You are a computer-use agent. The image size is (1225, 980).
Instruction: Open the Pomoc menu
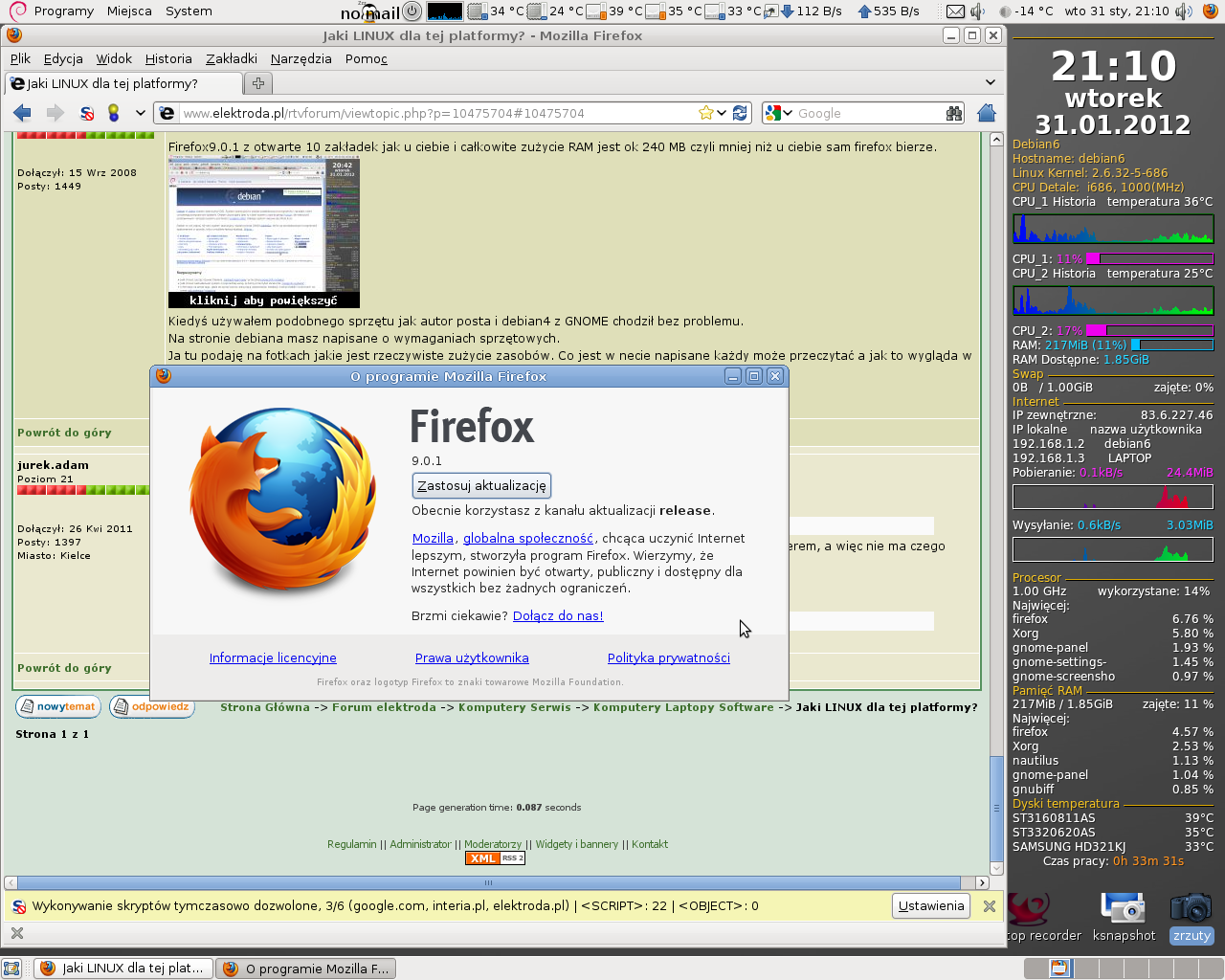point(367,58)
